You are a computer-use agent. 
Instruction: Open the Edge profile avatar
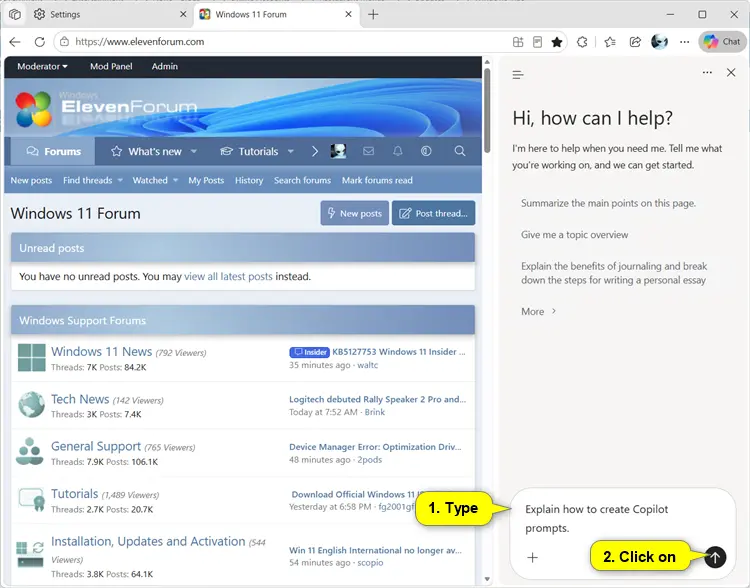[x=660, y=42]
